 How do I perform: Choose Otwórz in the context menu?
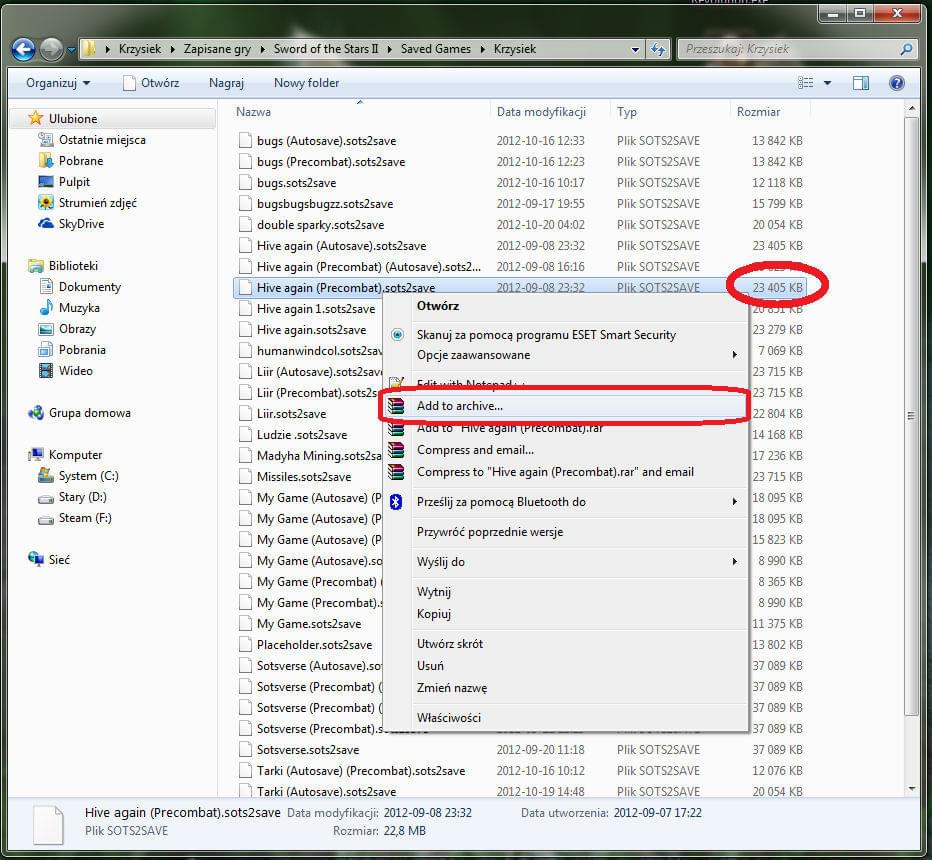(x=565, y=306)
